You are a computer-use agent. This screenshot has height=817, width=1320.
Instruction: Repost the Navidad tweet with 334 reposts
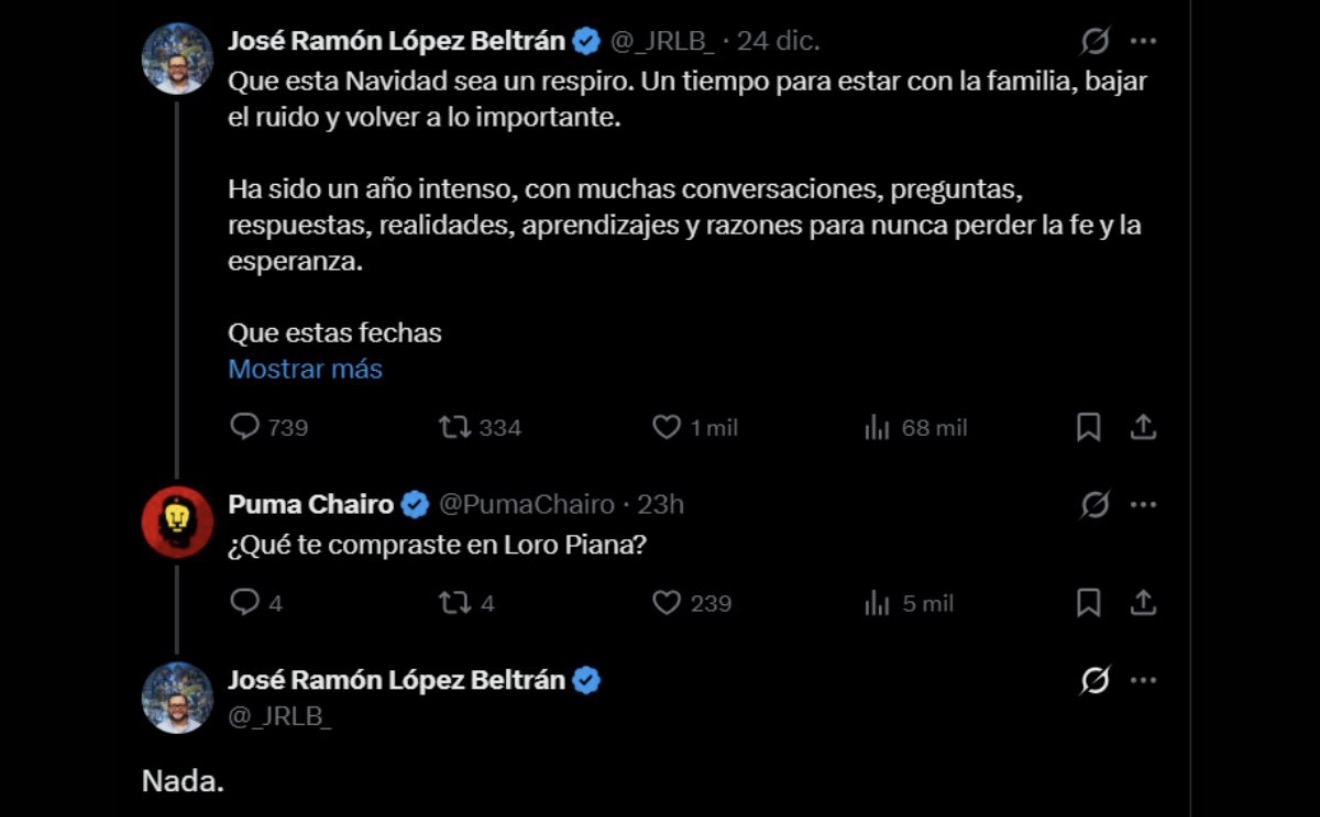click(456, 428)
